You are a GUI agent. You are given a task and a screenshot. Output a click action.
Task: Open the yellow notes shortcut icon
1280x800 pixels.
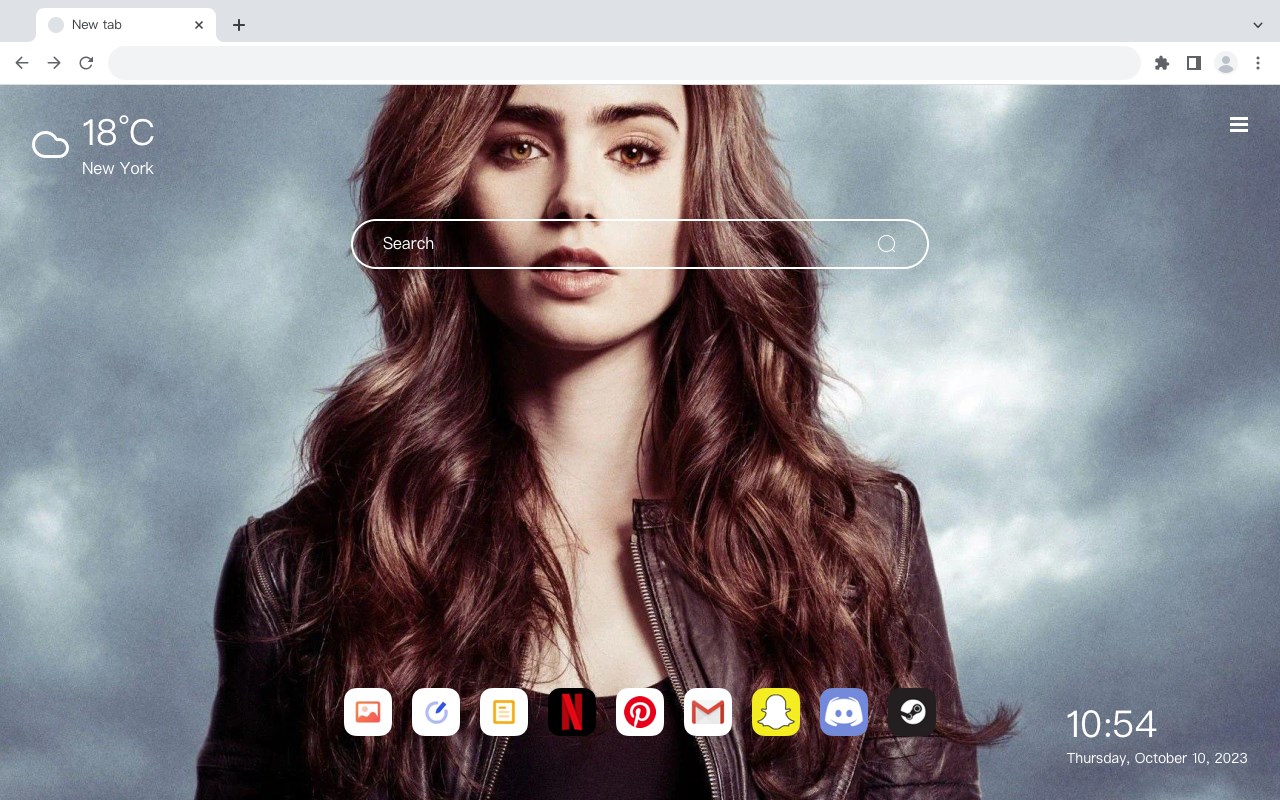pos(504,712)
